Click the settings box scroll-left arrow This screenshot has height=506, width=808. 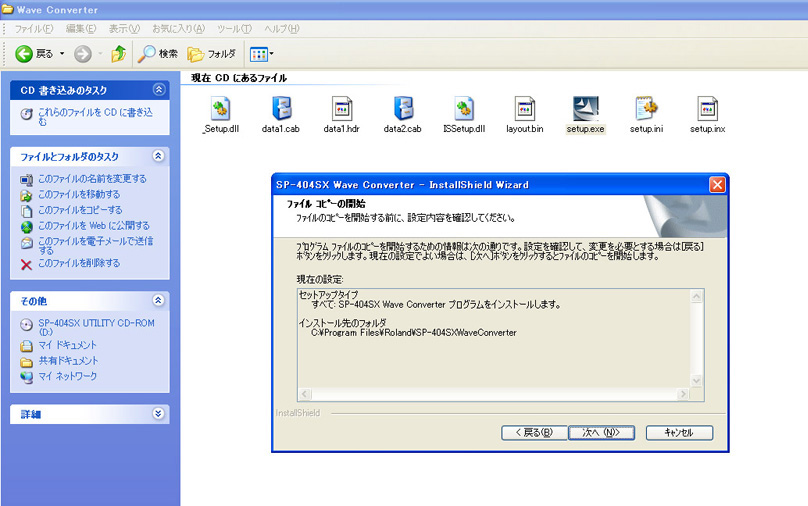click(304, 394)
